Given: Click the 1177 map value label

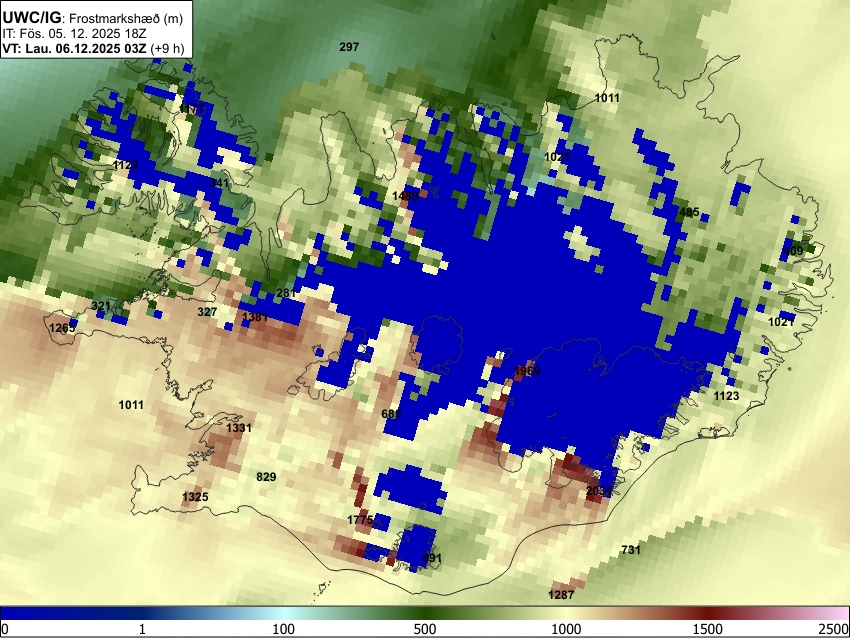Looking at the screenshot, I should pyautogui.click(x=192, y=109).
